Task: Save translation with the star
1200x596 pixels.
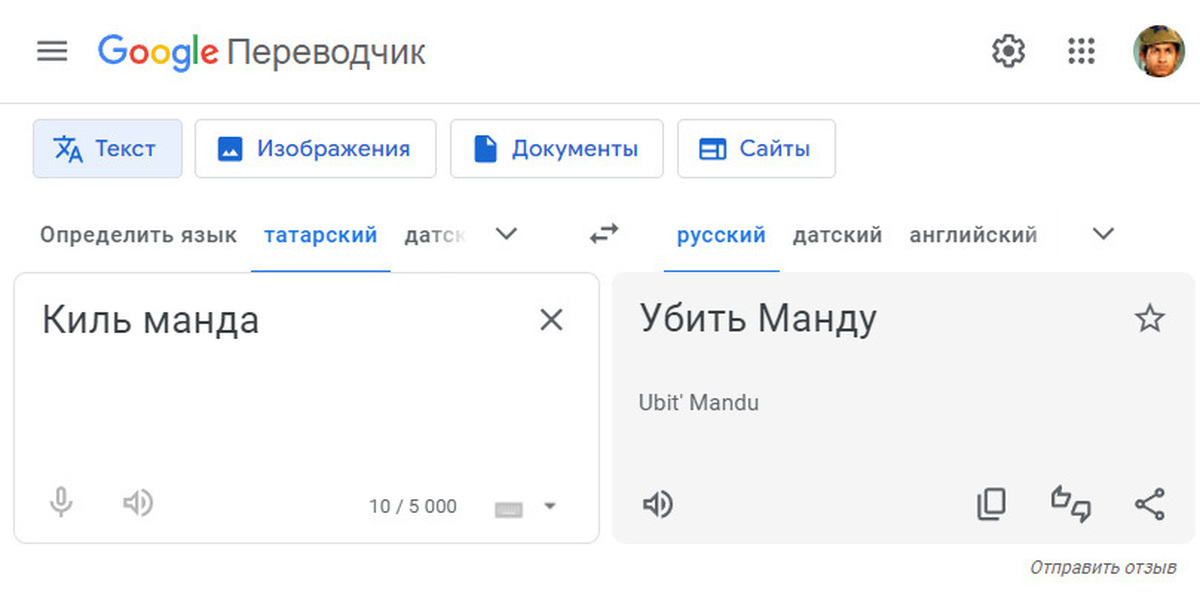Action: click(1150, 319)
